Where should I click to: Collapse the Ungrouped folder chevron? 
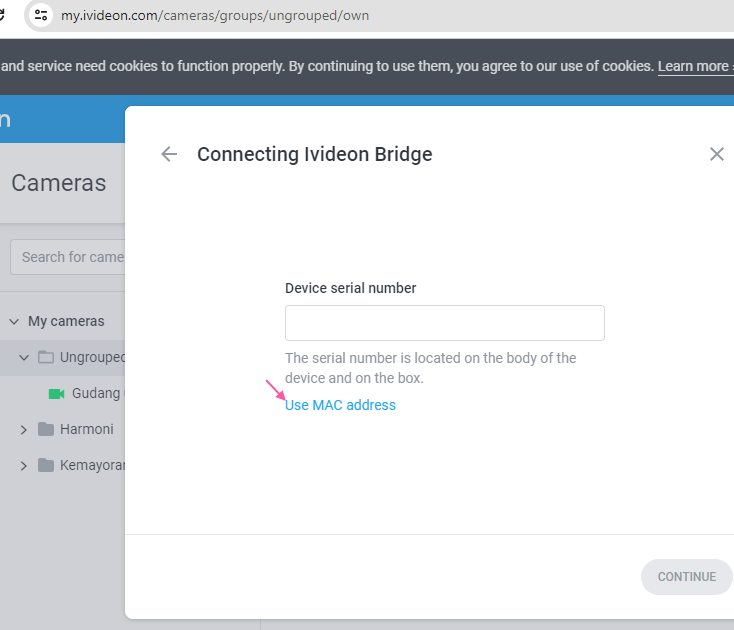tap(24, 358)
